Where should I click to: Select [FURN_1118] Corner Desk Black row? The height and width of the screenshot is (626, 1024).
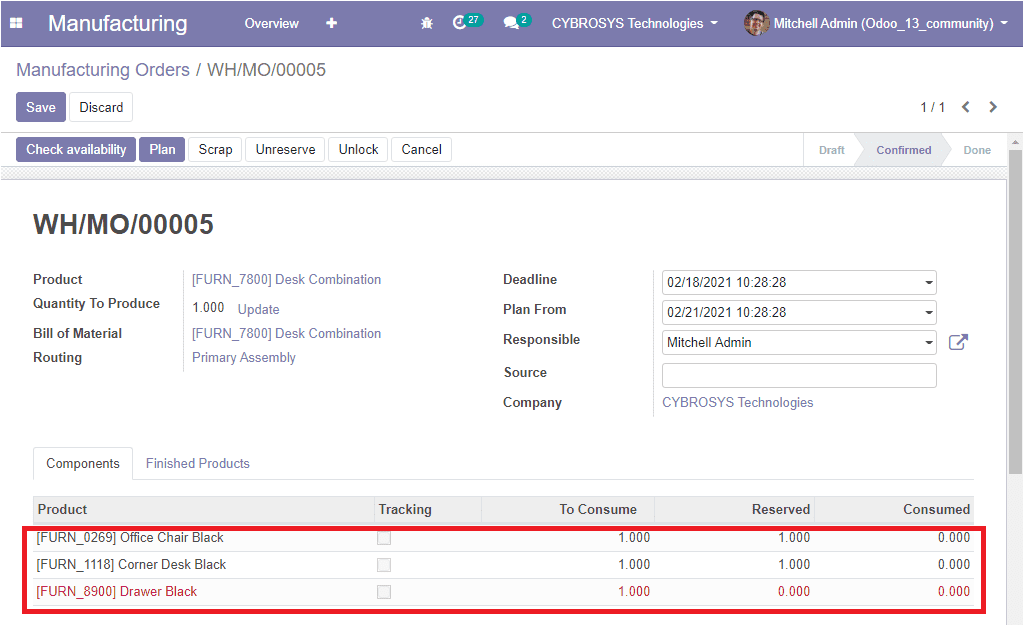point(504,565)
